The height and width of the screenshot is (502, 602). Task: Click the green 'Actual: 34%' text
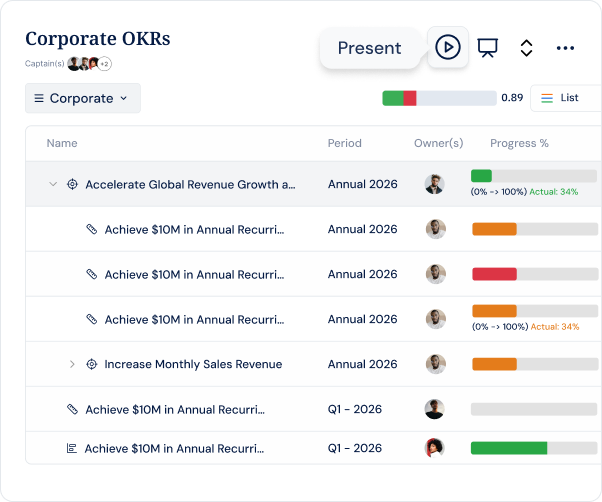pyautogui.click(x=554, y=192)
